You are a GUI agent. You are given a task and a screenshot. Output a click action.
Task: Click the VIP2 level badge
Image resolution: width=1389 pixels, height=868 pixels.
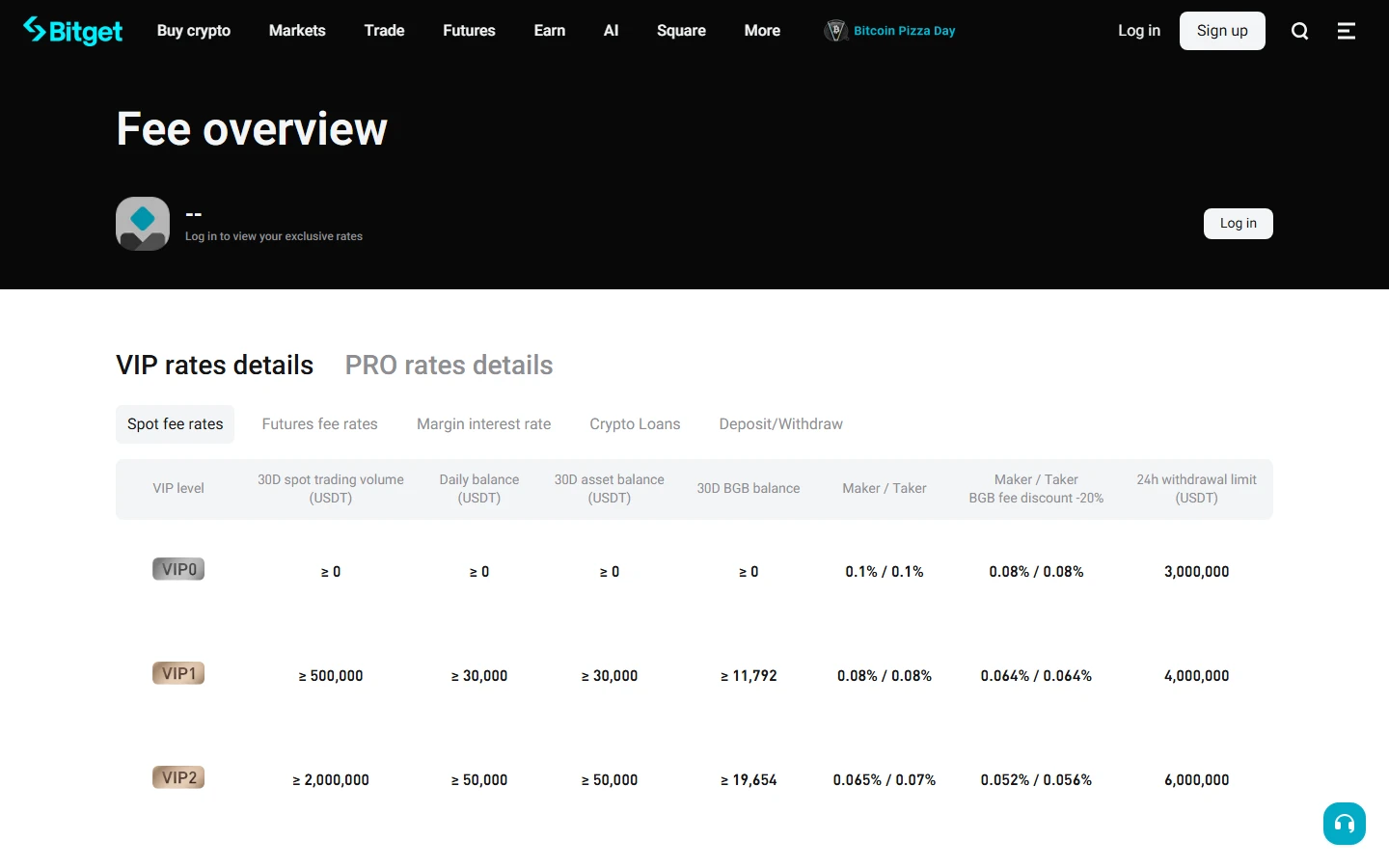coord(178,777)
